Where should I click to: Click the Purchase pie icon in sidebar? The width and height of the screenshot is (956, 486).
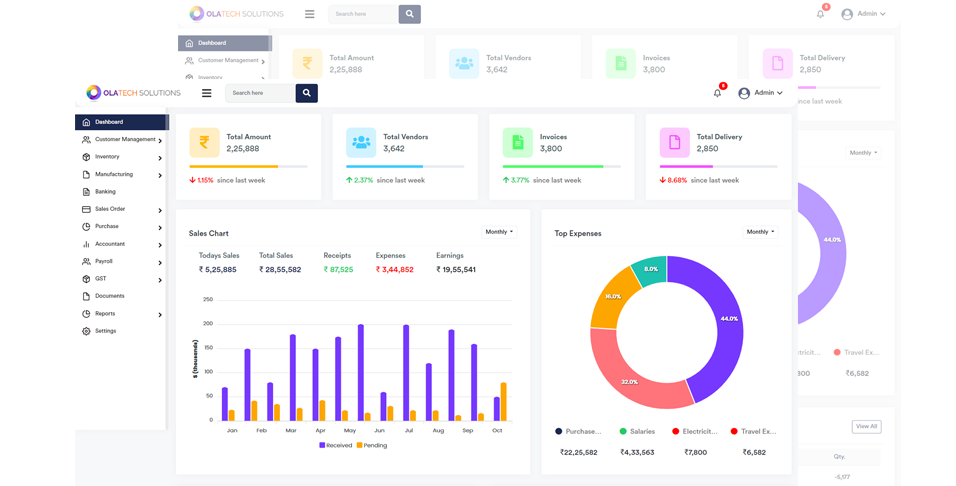[x=86, y=226]
